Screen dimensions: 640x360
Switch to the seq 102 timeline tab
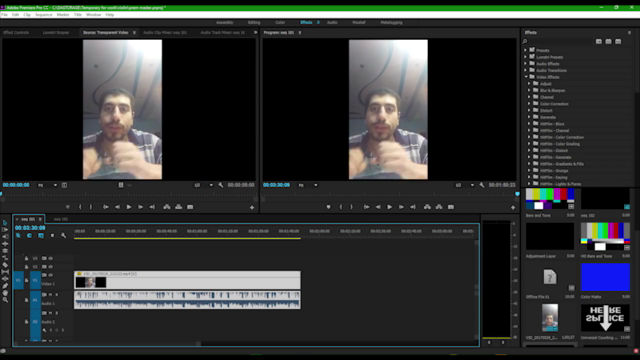click(x=61, y=219)
